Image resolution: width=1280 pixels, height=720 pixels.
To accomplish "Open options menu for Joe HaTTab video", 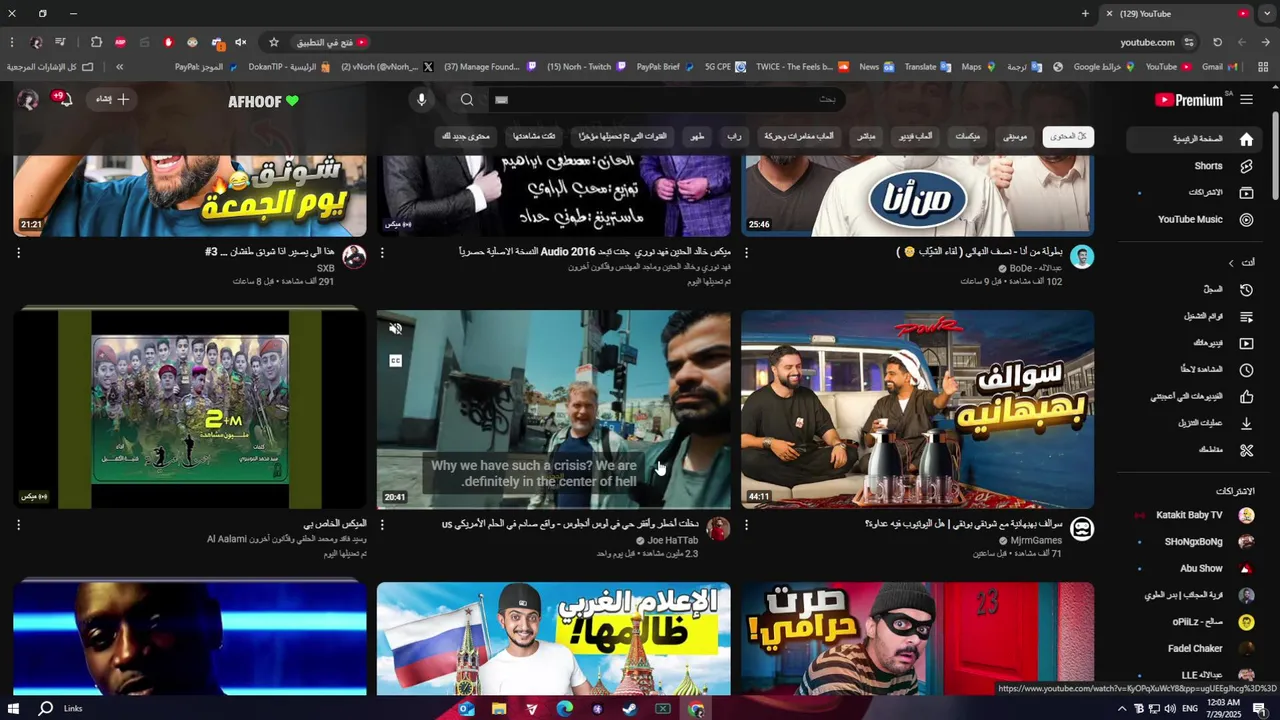I will [382, 525].
